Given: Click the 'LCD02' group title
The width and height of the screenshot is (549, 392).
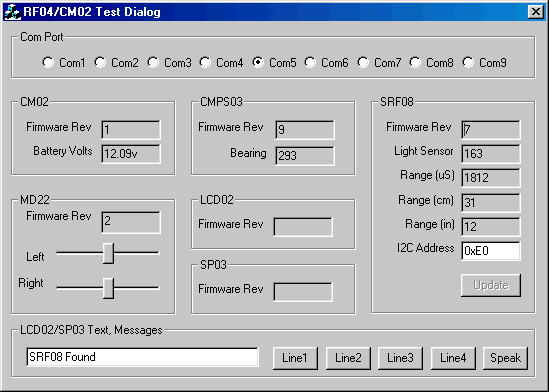Looking at the screenshot, I should tap(217, 200).
